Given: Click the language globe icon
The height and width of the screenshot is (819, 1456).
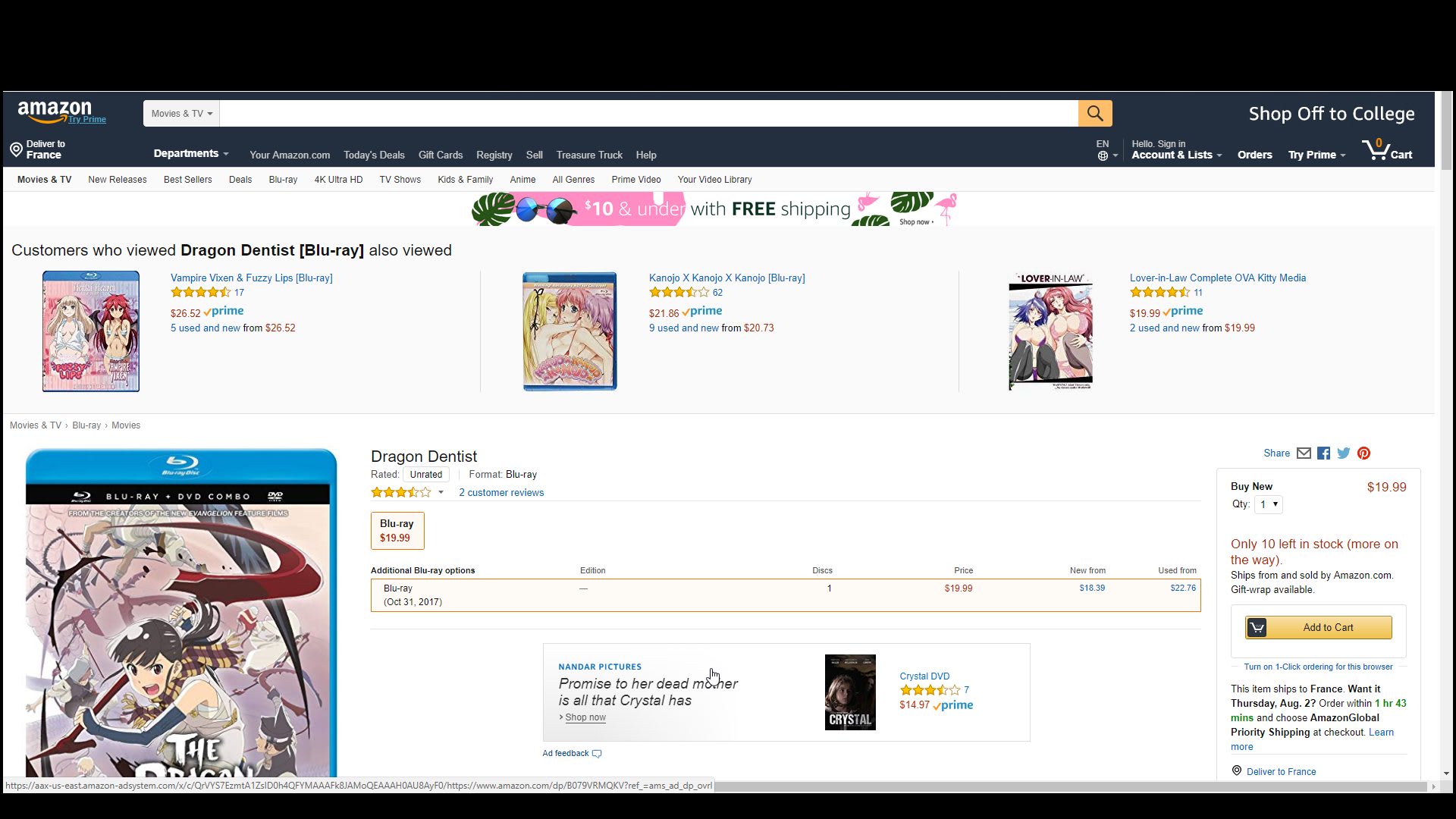Looking at the screenshot, I should coord(1103,155).
